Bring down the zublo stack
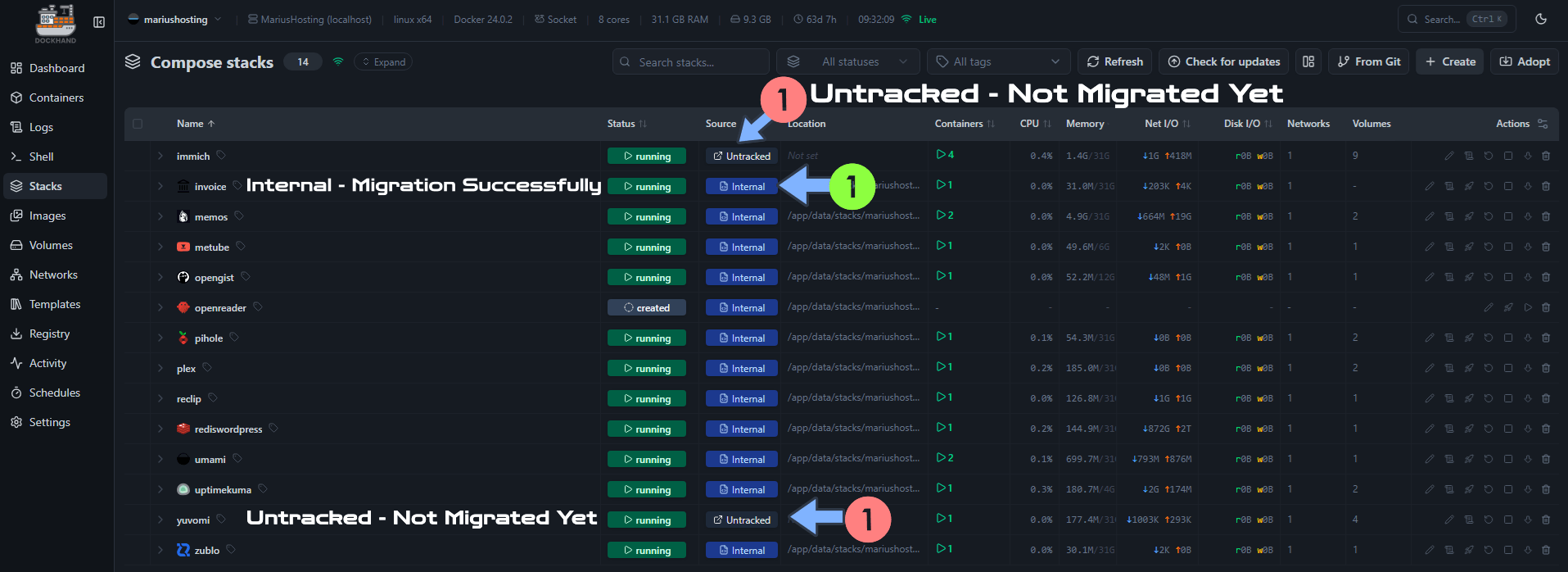This screenshot has height=572, width=1568. point(1528,550)
